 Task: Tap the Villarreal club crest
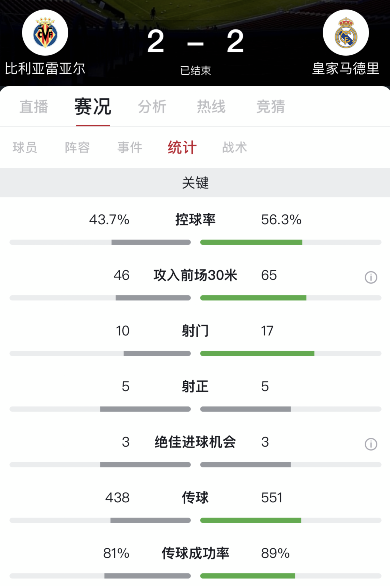pos(45,33)
